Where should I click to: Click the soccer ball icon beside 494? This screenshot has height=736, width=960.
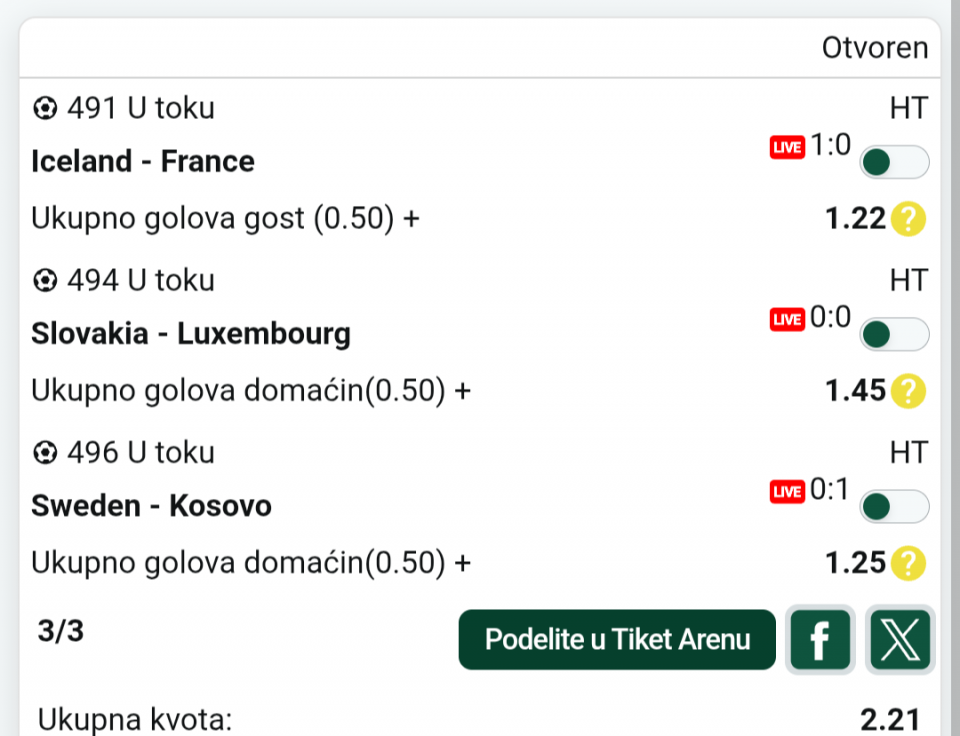click(45, 281)
